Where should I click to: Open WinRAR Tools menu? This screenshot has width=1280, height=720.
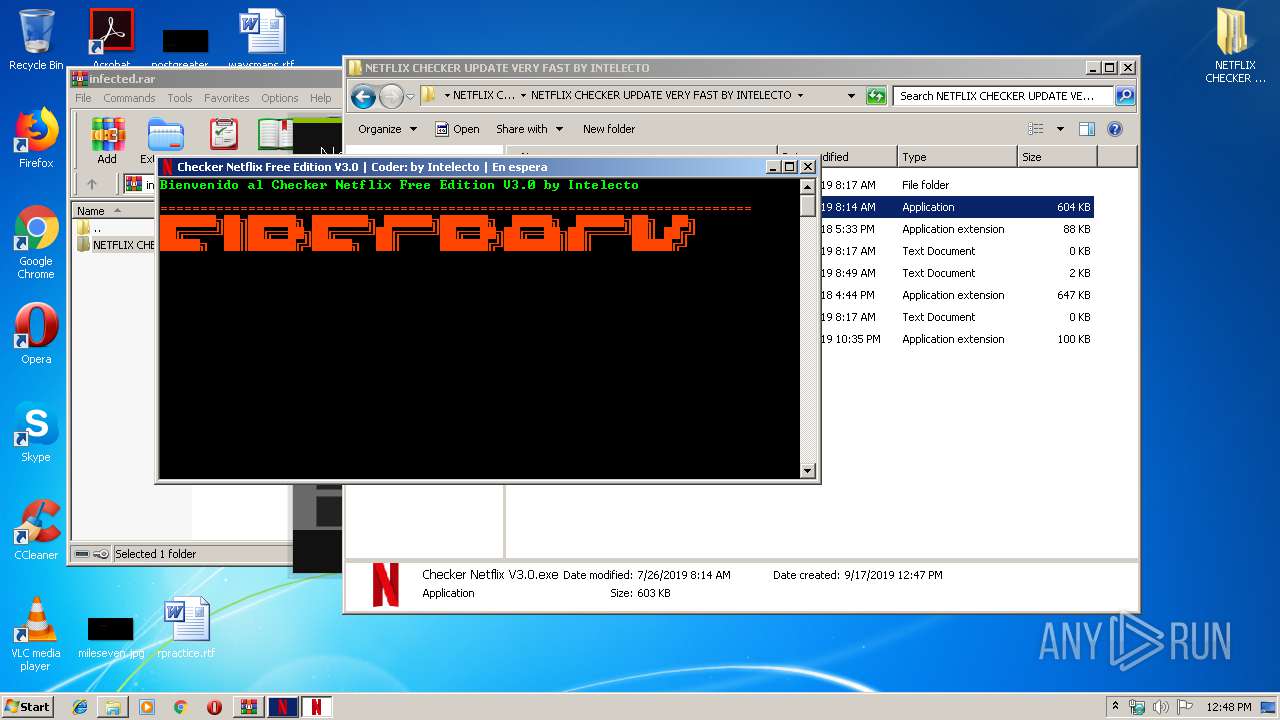pos(180,98)
